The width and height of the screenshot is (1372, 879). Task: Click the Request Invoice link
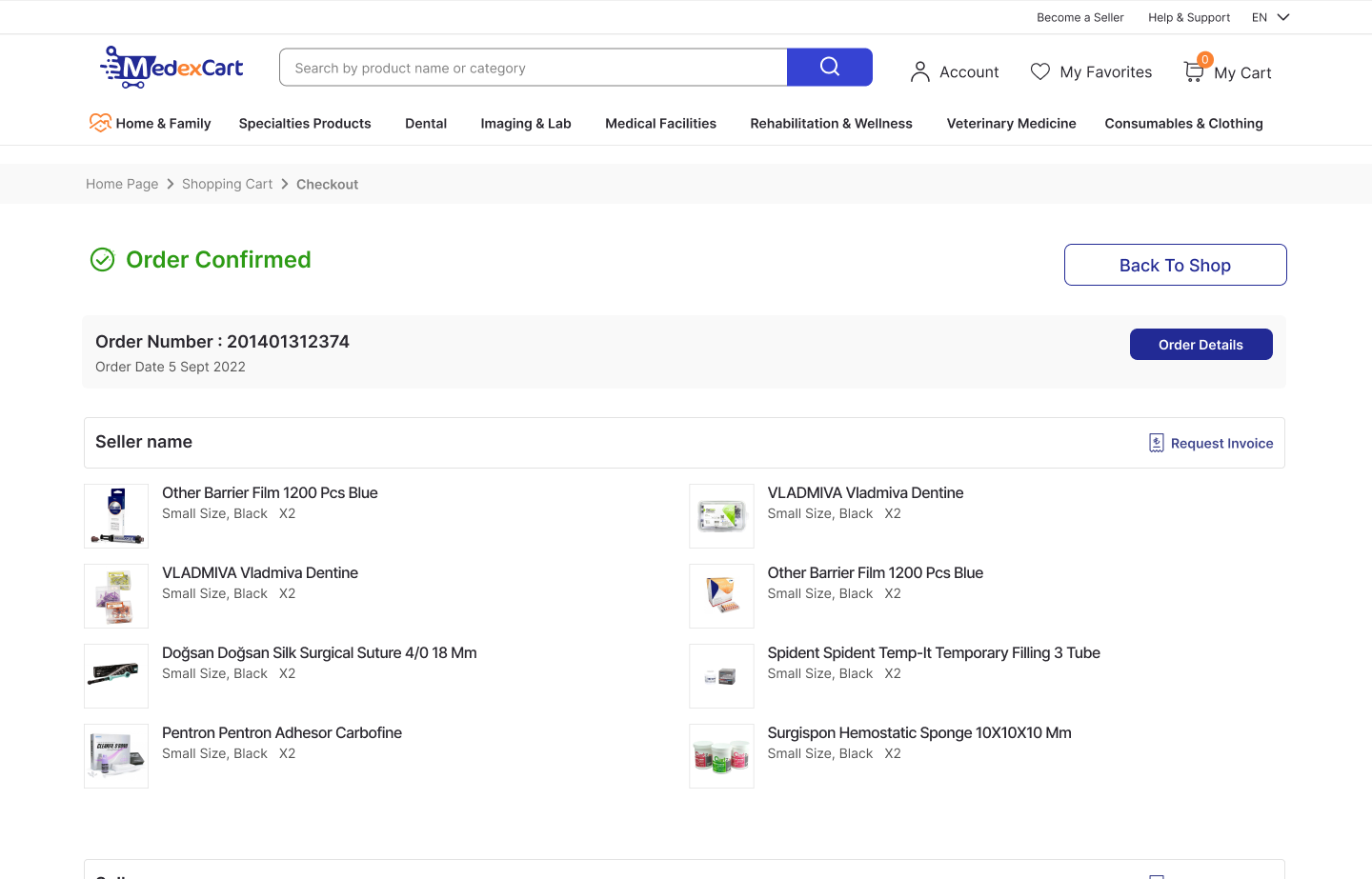[1221, 443]
